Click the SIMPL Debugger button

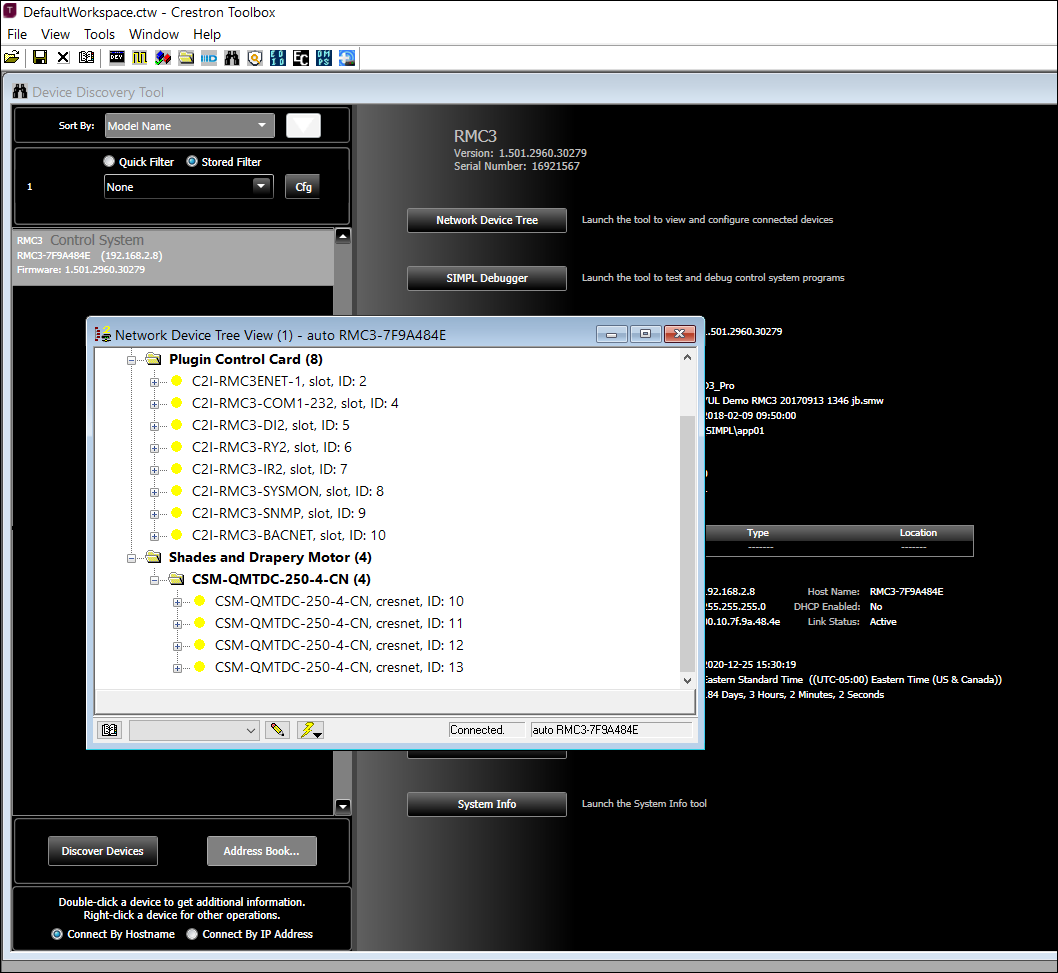(x=487, y=278)
